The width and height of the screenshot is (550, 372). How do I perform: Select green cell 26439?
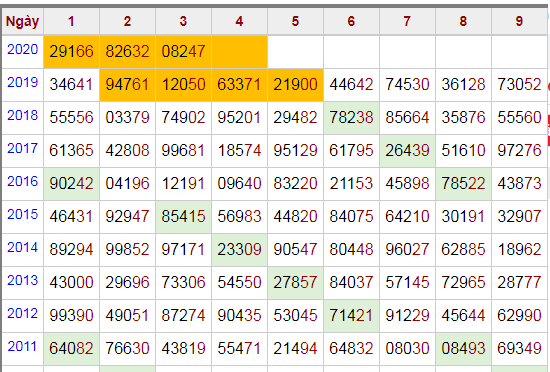(407, 150)
